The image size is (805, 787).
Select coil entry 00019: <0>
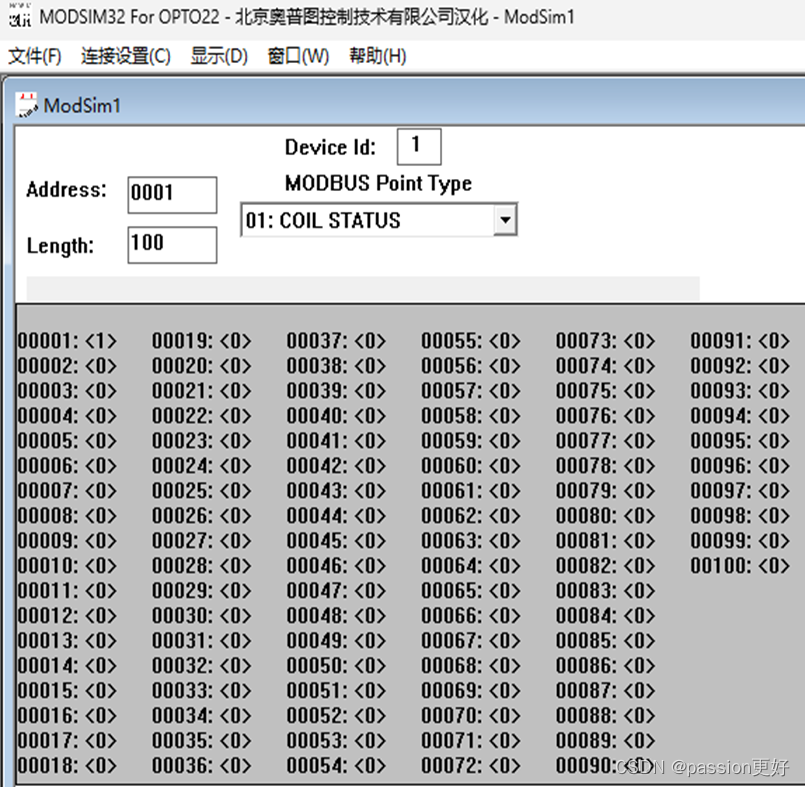[202, 341]
